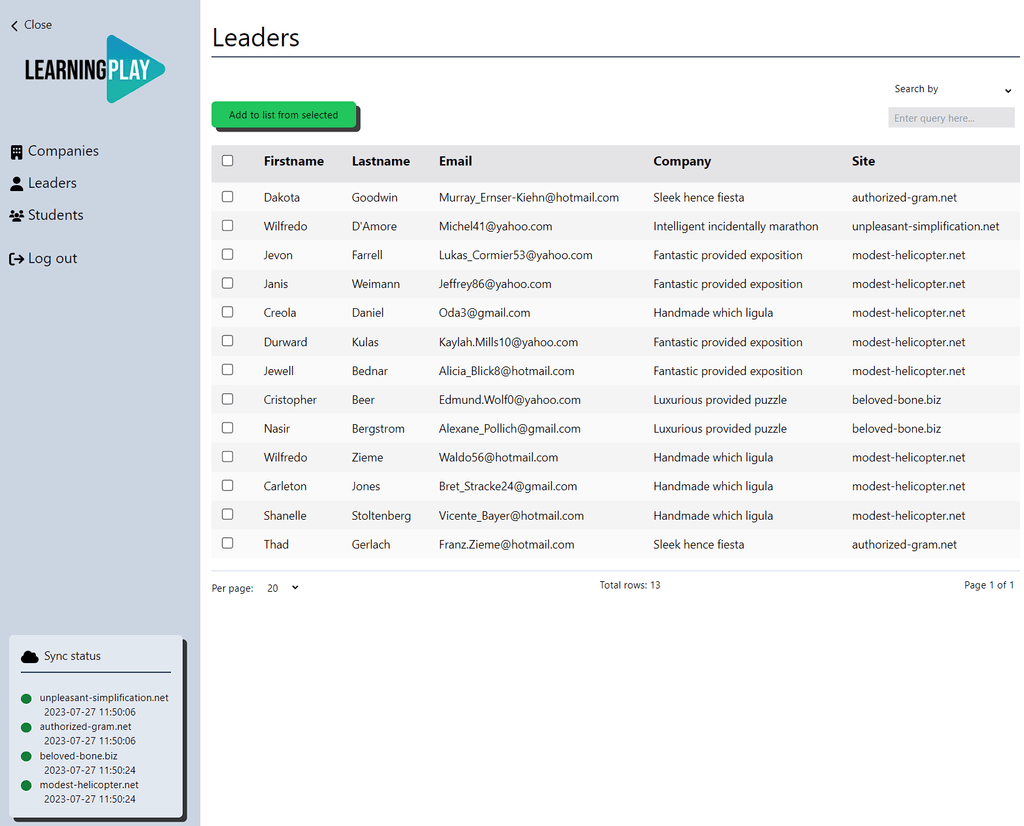1024x826 pixels.
Task: Go to the Companies menu item
Action: click(63, 151)
